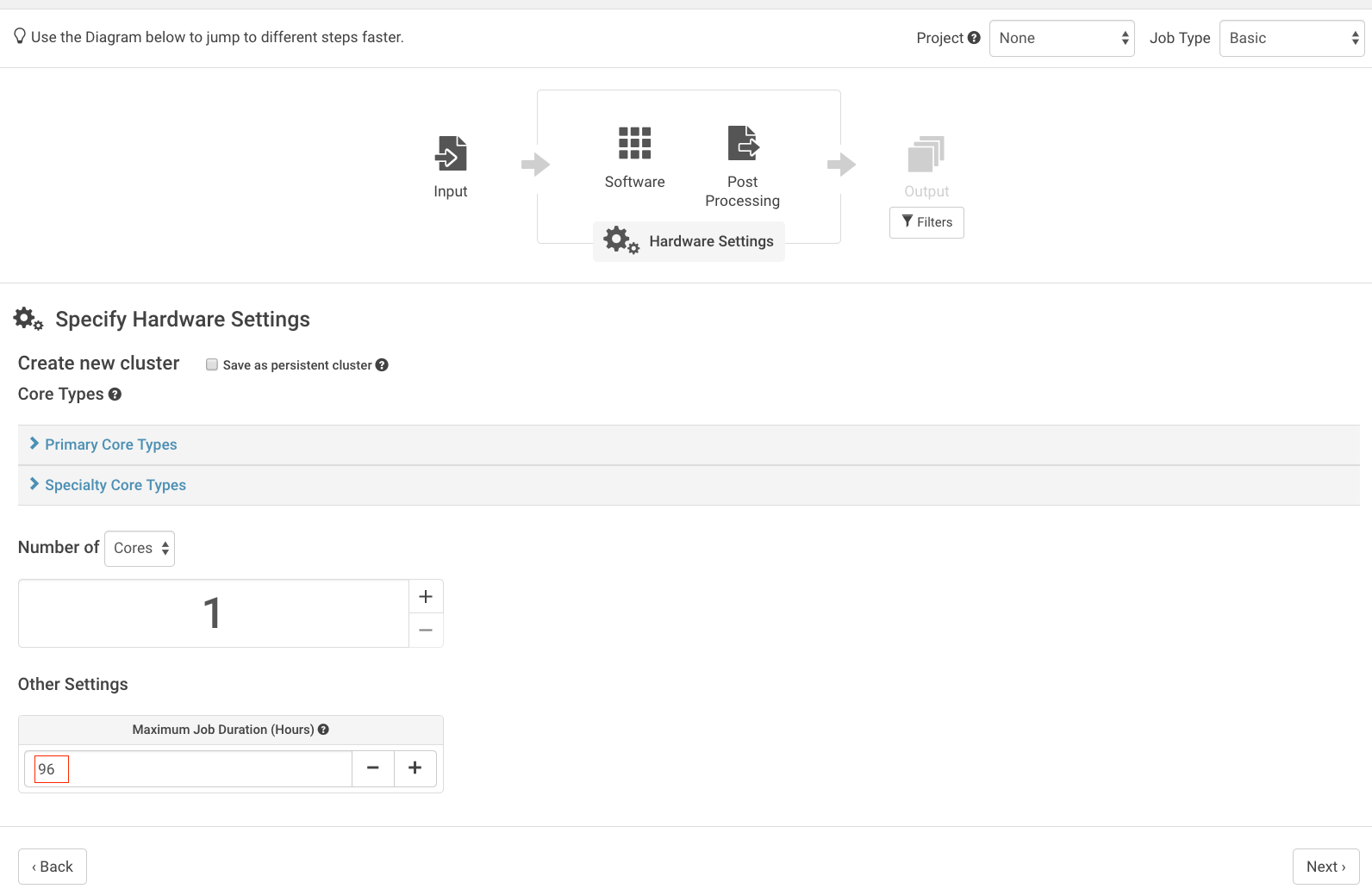Decrease maximum job duration with minus
The width and height of the screenshot is (1372, 895).
point(373,768)
